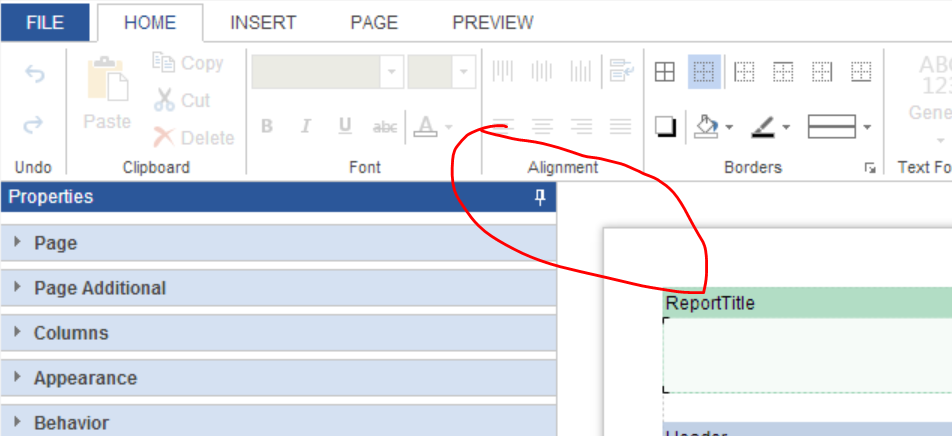
Task: Click the fill color bucket icon
Action: coord(706,126)
